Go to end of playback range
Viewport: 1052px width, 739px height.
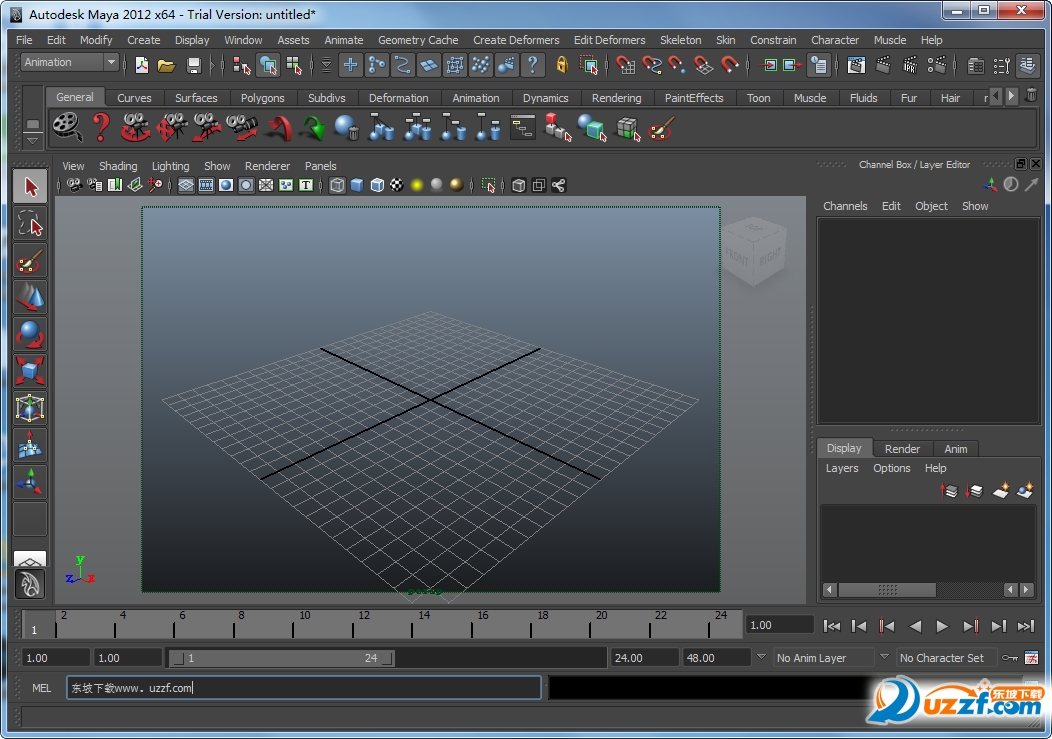point(1026,626)
